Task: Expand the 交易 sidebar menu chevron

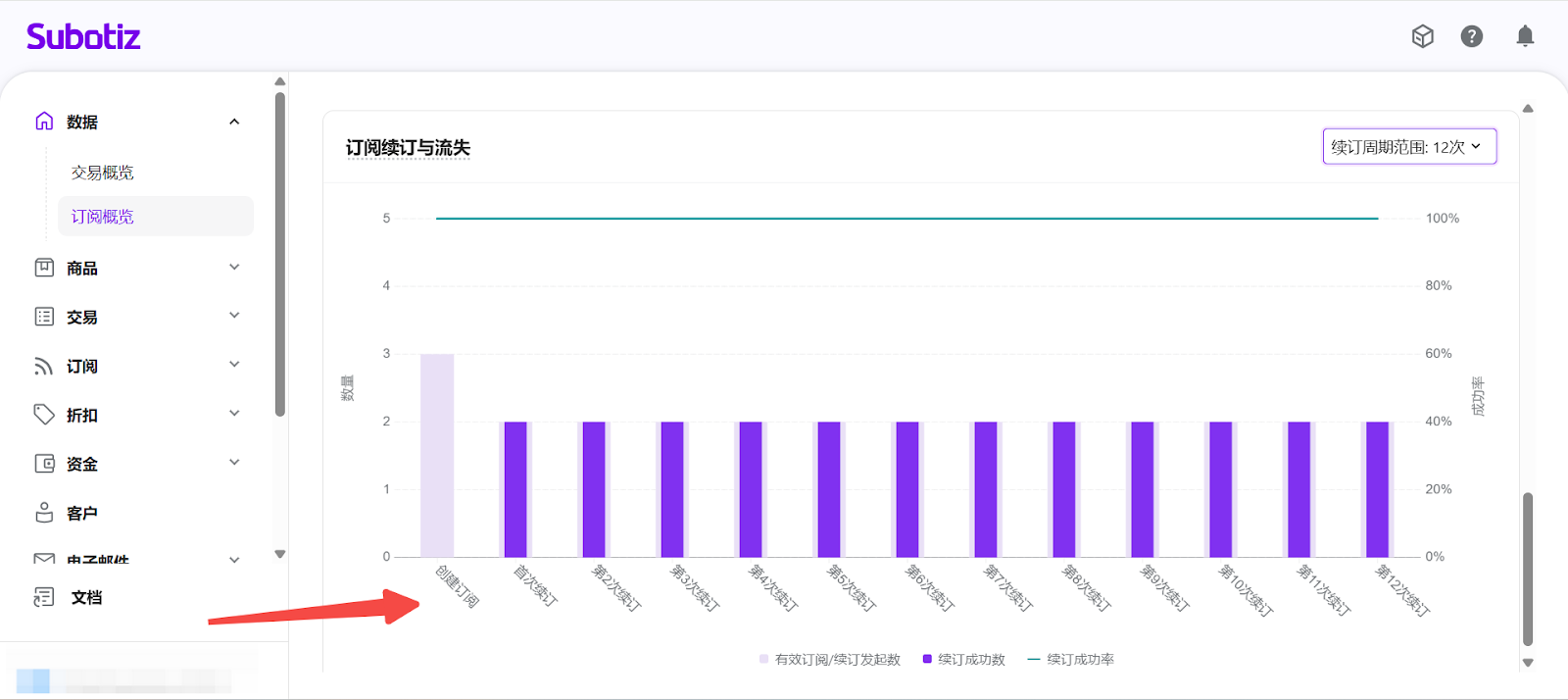Action: [x=234, y=316]
